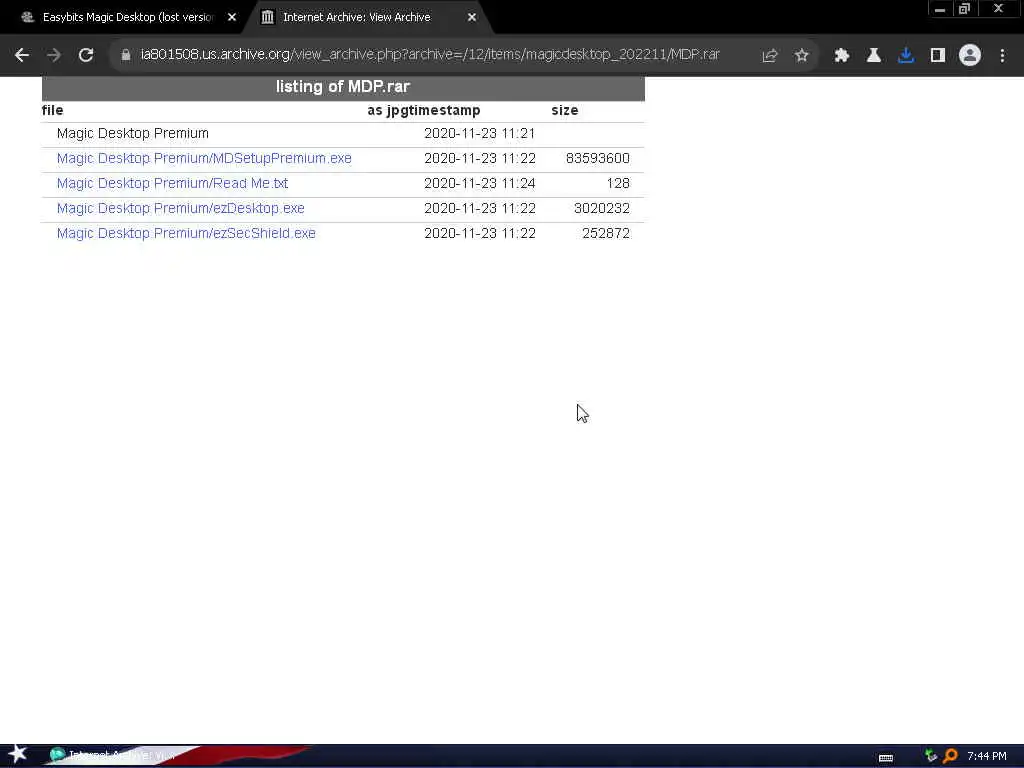
Task: Go back to the previous page
Action: [x=22, y=56]
